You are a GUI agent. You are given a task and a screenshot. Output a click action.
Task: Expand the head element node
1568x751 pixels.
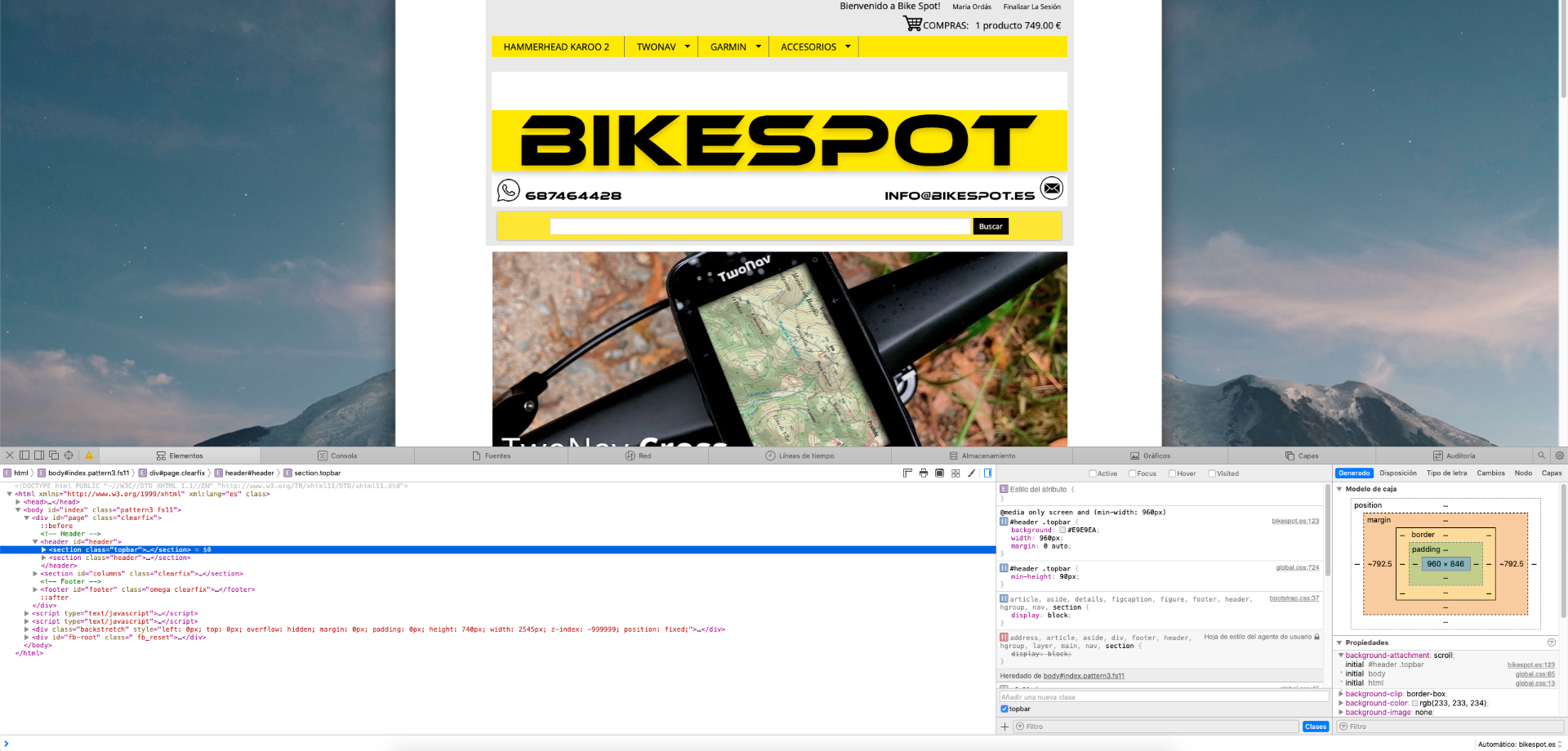pos(18,502)
